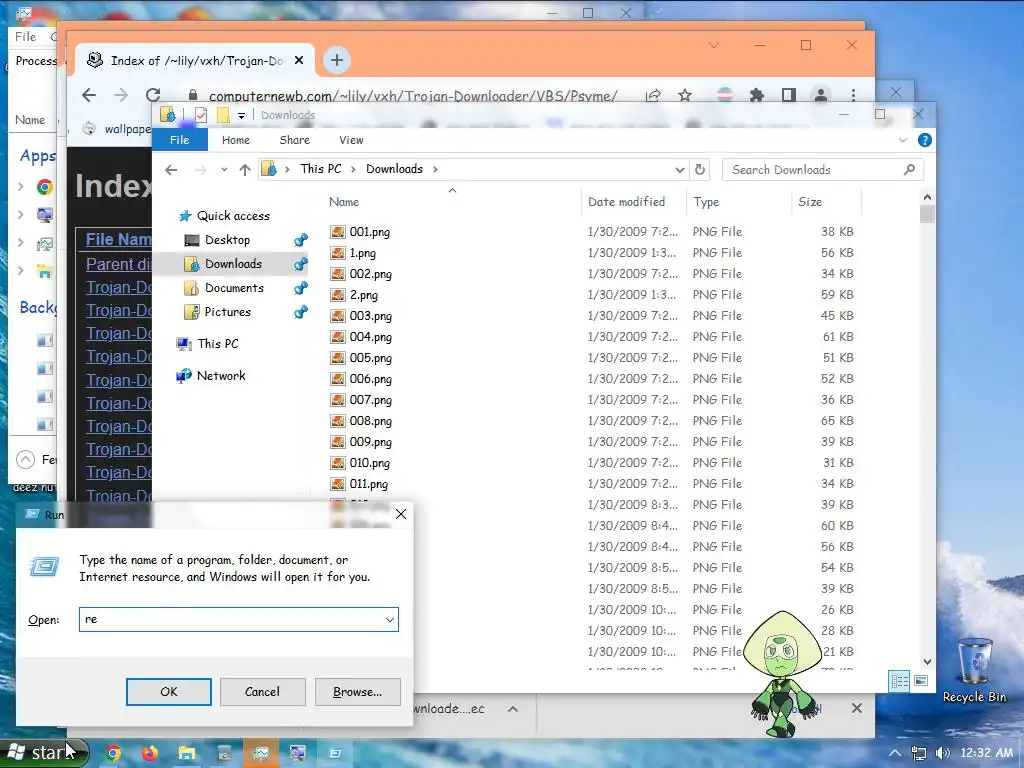
Task: Select Documents in navigation pane
Action: point(234,288)
